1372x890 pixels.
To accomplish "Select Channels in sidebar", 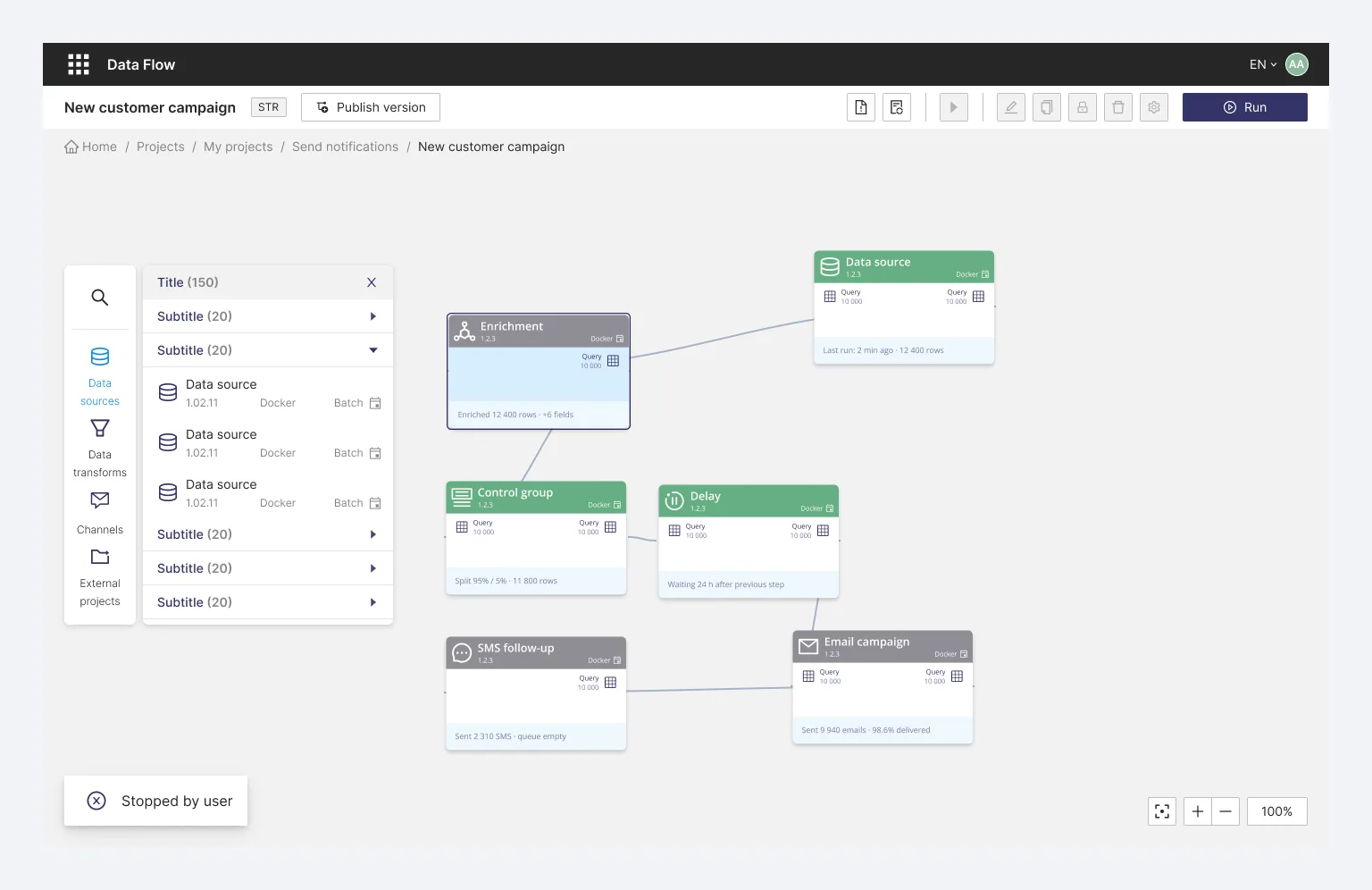I will click(100, 512).
